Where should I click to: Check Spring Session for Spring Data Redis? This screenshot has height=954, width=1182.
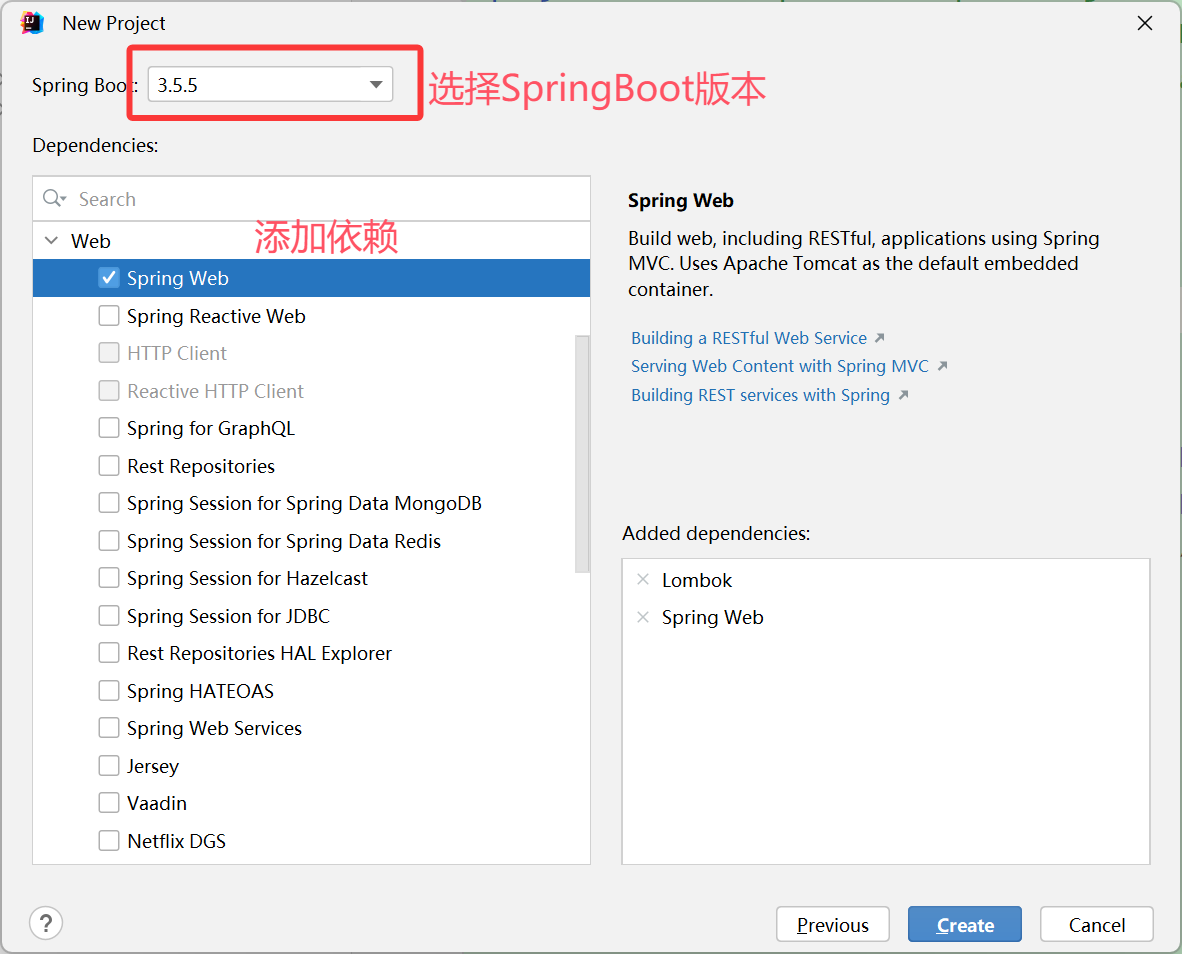(109, 541)
